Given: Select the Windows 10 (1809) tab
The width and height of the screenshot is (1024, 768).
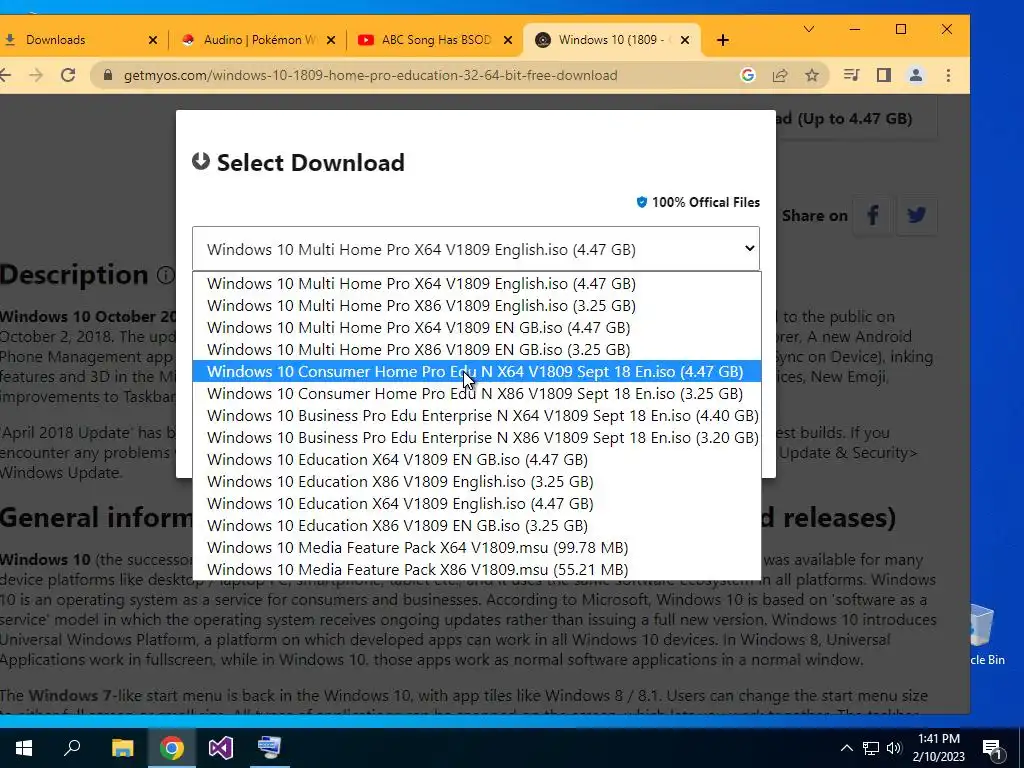Looking at the screenshot, I should 611,40.
